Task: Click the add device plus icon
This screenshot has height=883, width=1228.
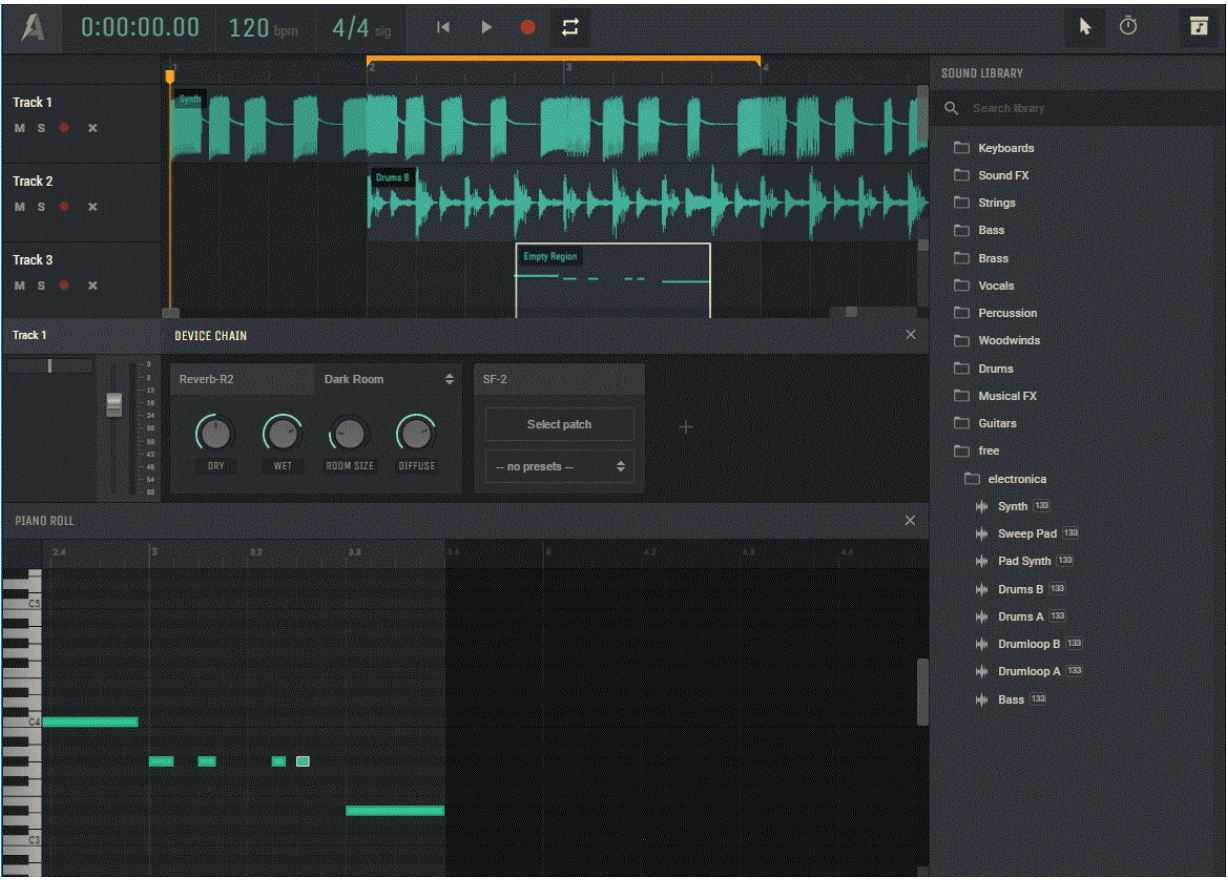Action: (x=686, y=428)
